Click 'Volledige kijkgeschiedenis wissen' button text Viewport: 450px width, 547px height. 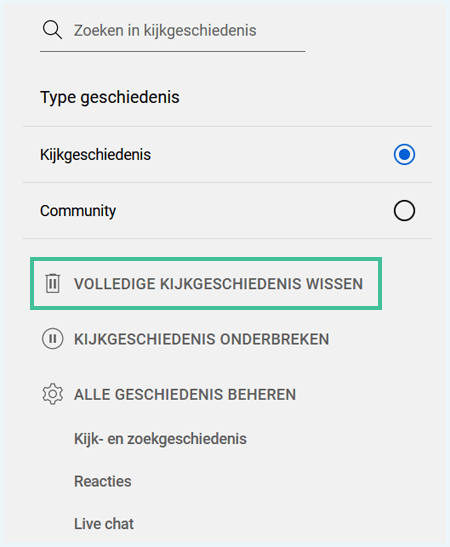218,284
